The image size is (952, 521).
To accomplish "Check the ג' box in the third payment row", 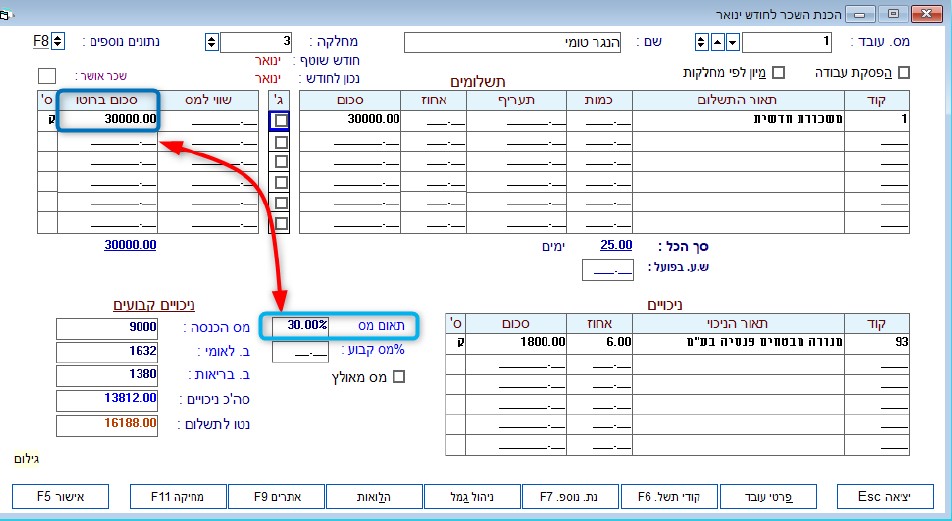I will pyautogui.click(x=280, y=162).
